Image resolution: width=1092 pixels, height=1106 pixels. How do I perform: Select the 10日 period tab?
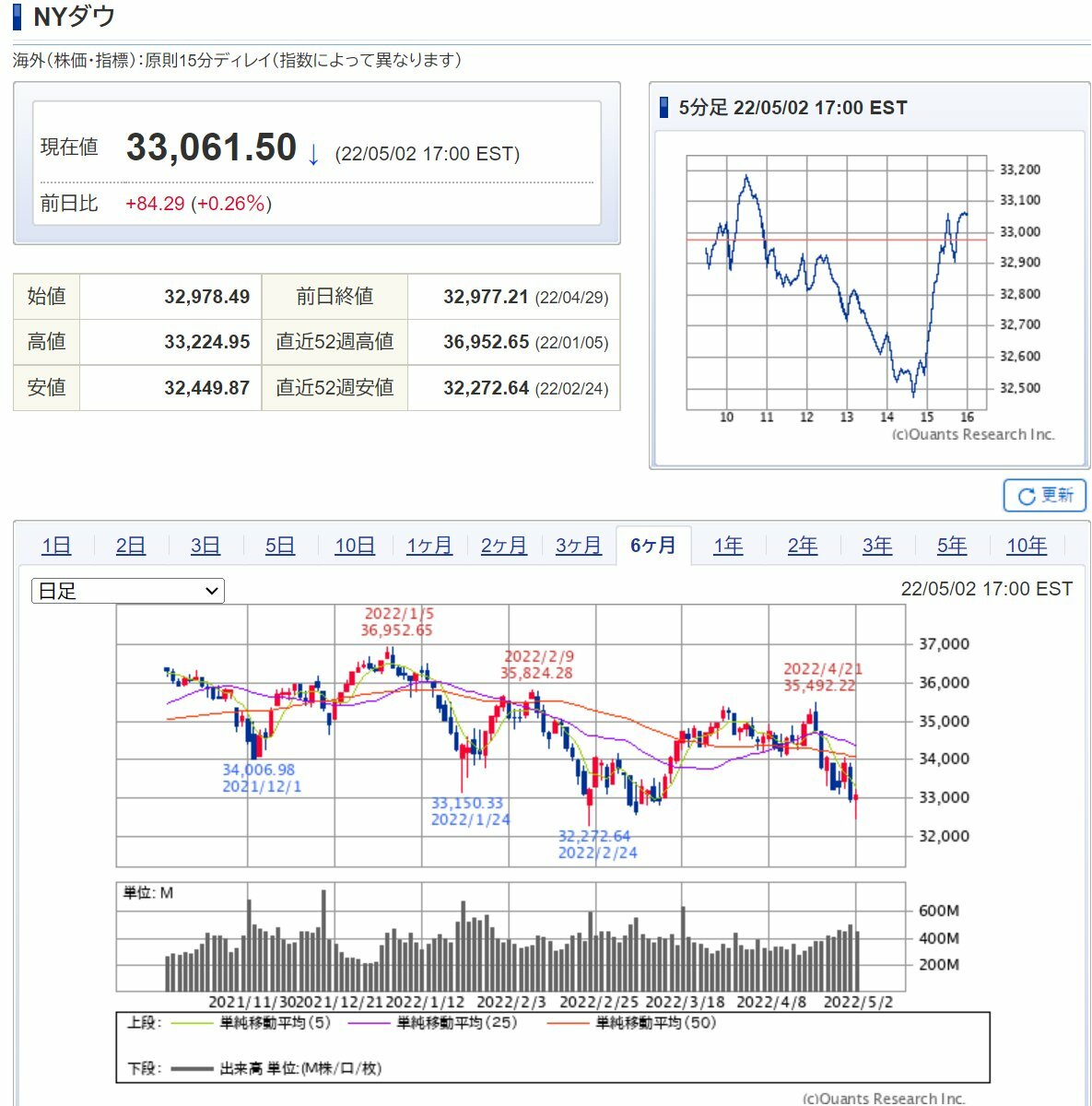point(355,546)
